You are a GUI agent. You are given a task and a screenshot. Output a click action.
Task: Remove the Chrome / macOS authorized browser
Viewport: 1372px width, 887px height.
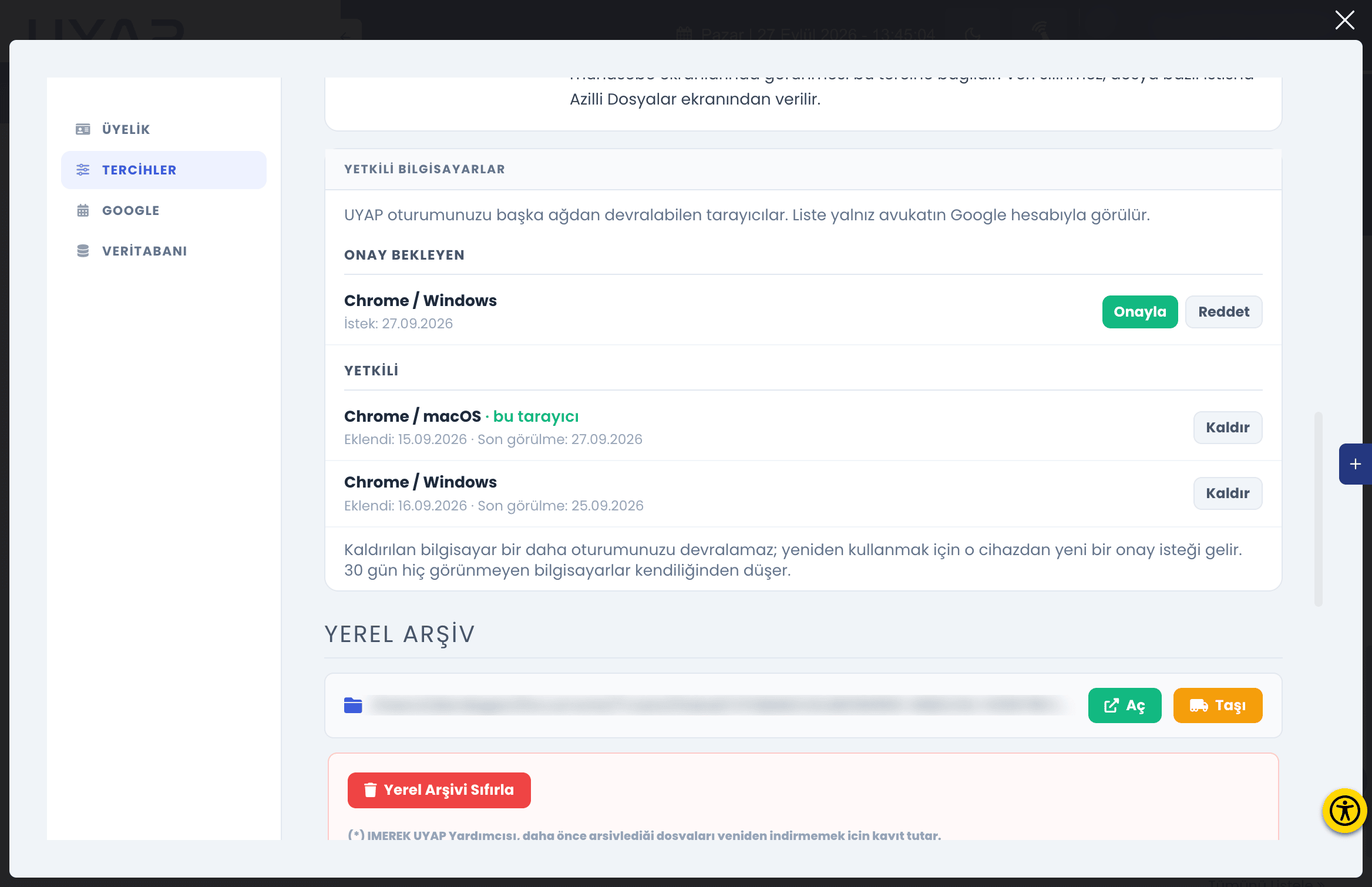[1228, 428]
